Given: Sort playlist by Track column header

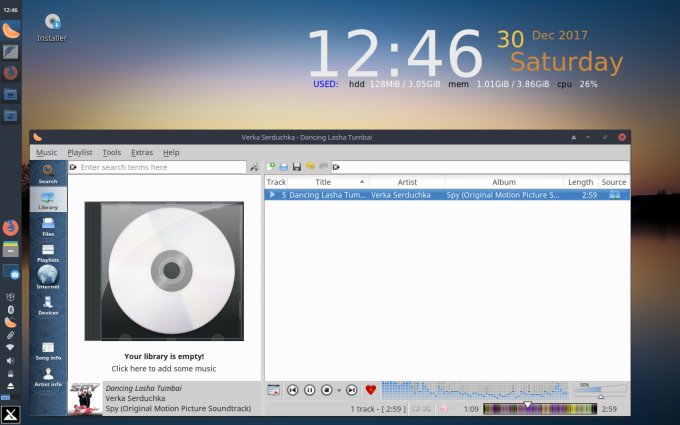Looking at the screenshot, I should 276,182.
